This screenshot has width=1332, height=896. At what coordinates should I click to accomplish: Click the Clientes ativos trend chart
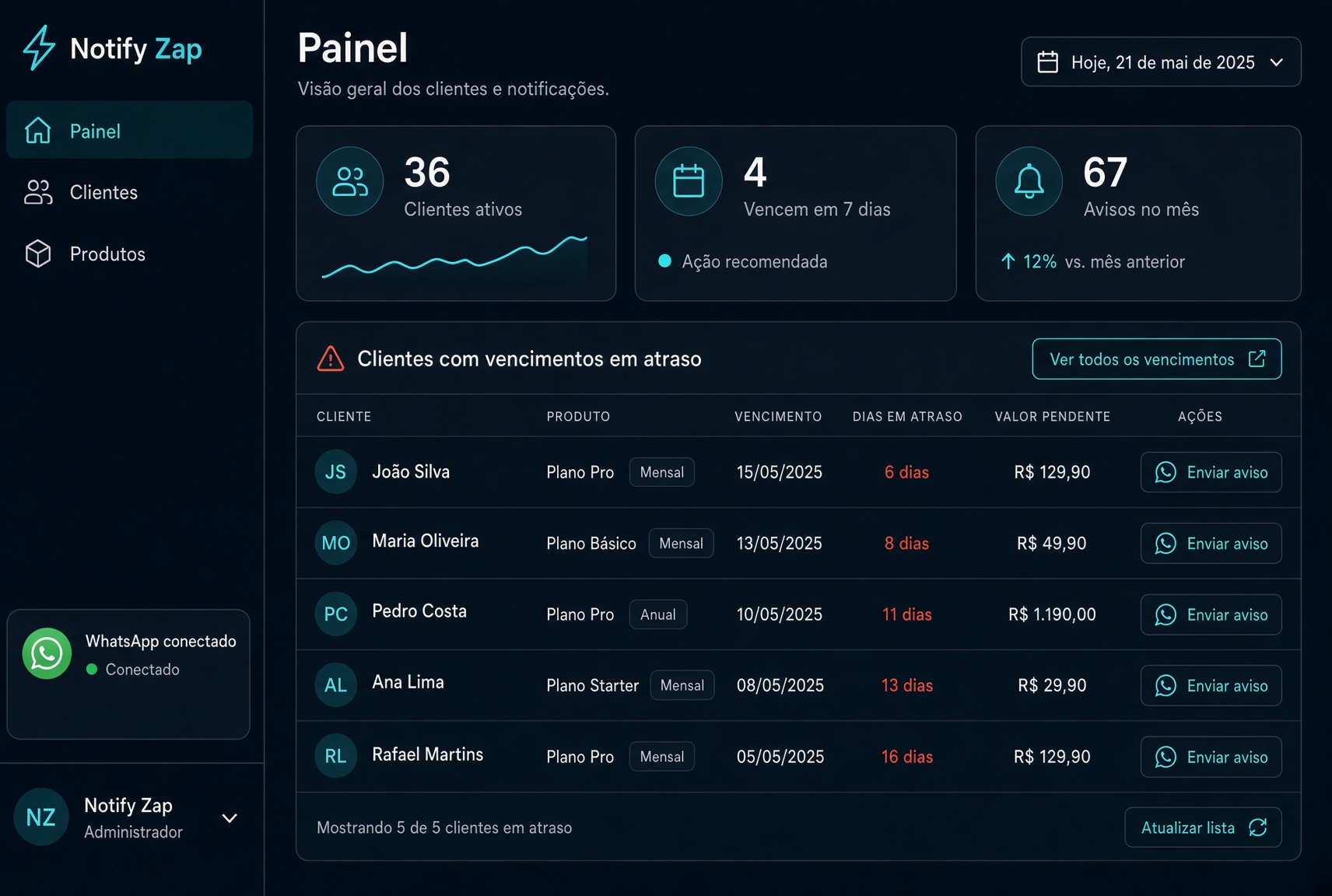click(454, 257)
